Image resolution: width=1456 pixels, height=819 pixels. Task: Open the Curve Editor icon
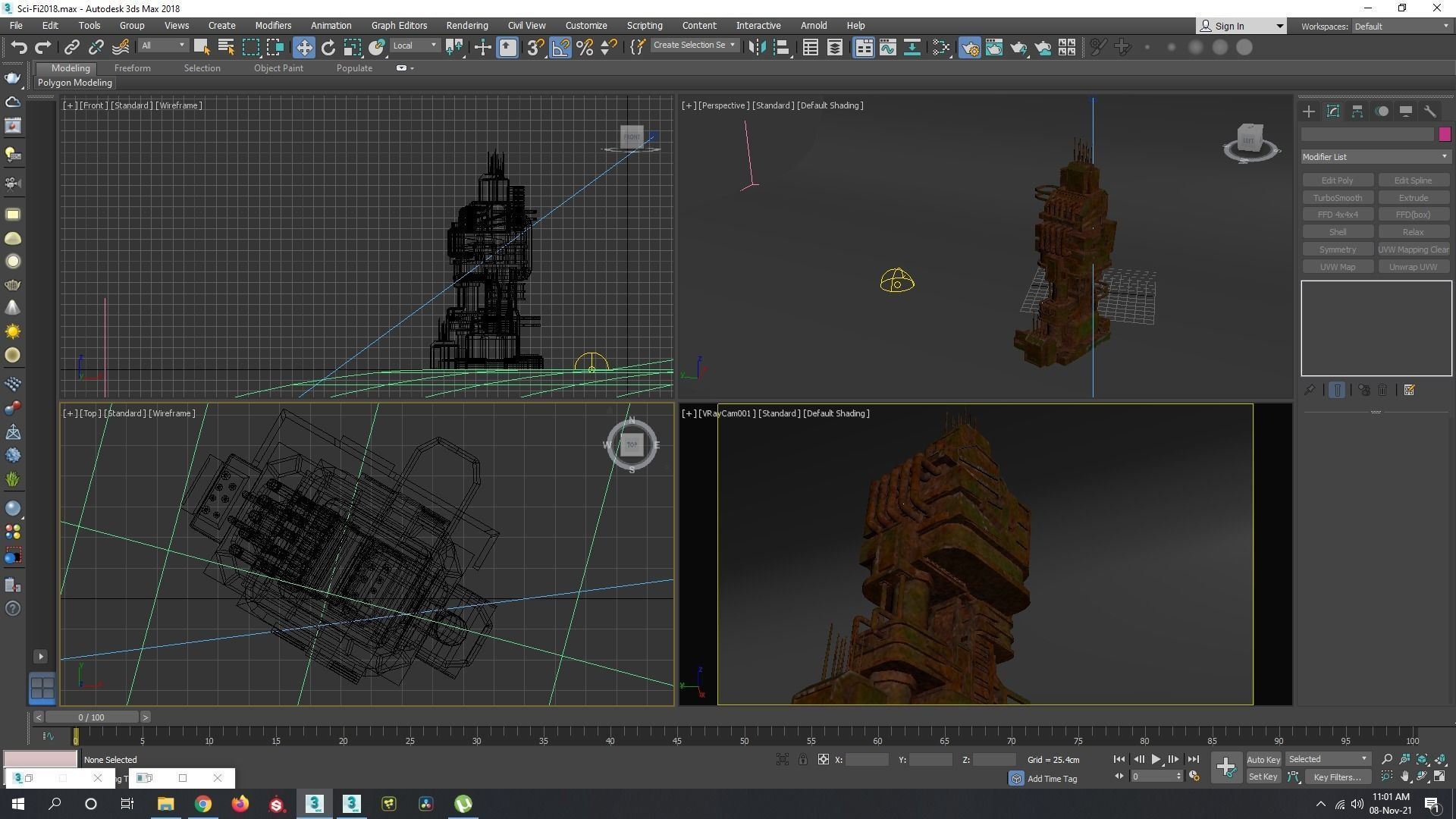tap(887, 48)
